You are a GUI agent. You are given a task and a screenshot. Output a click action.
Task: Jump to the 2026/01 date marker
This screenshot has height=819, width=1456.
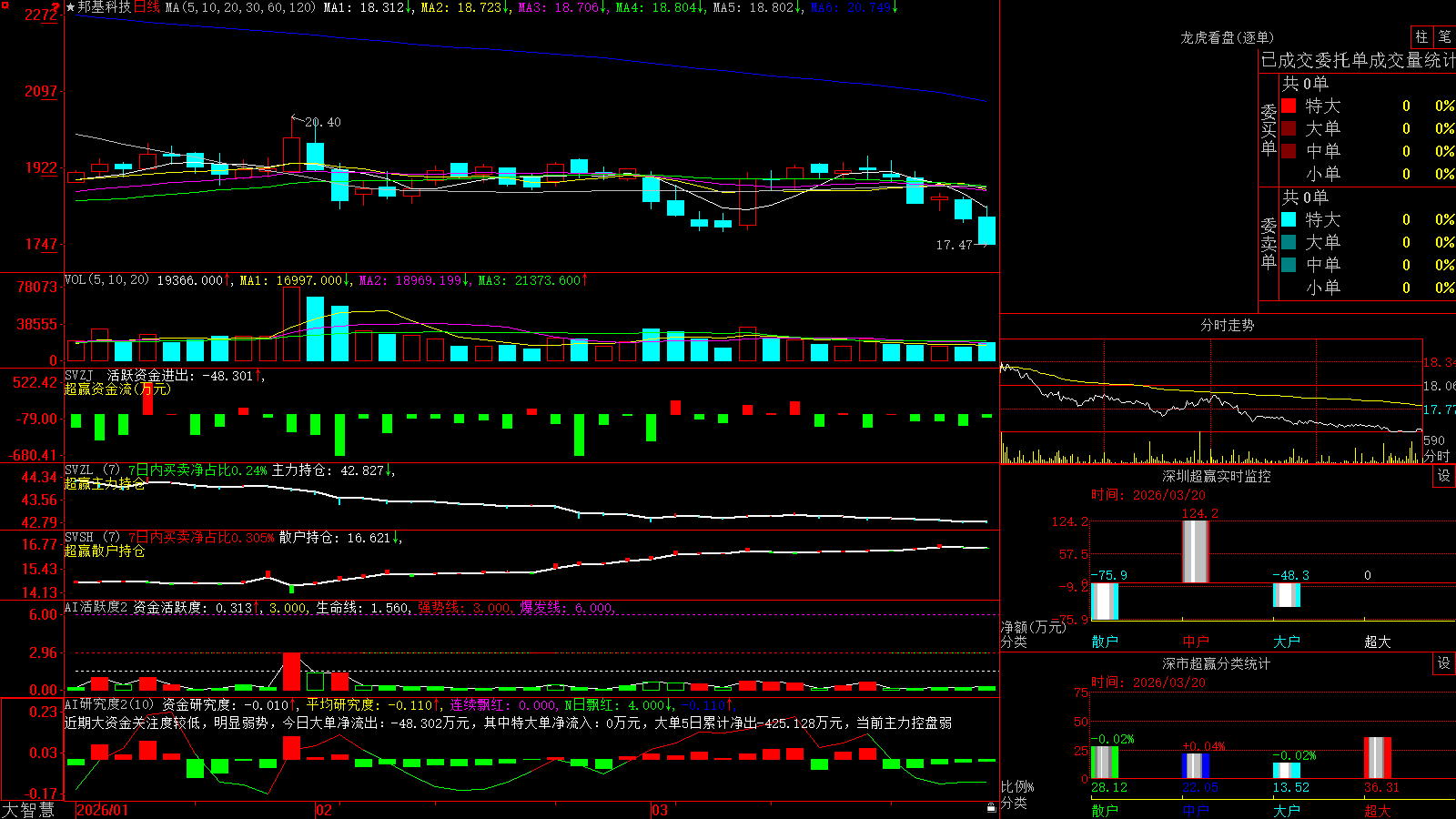click(103, 810)
